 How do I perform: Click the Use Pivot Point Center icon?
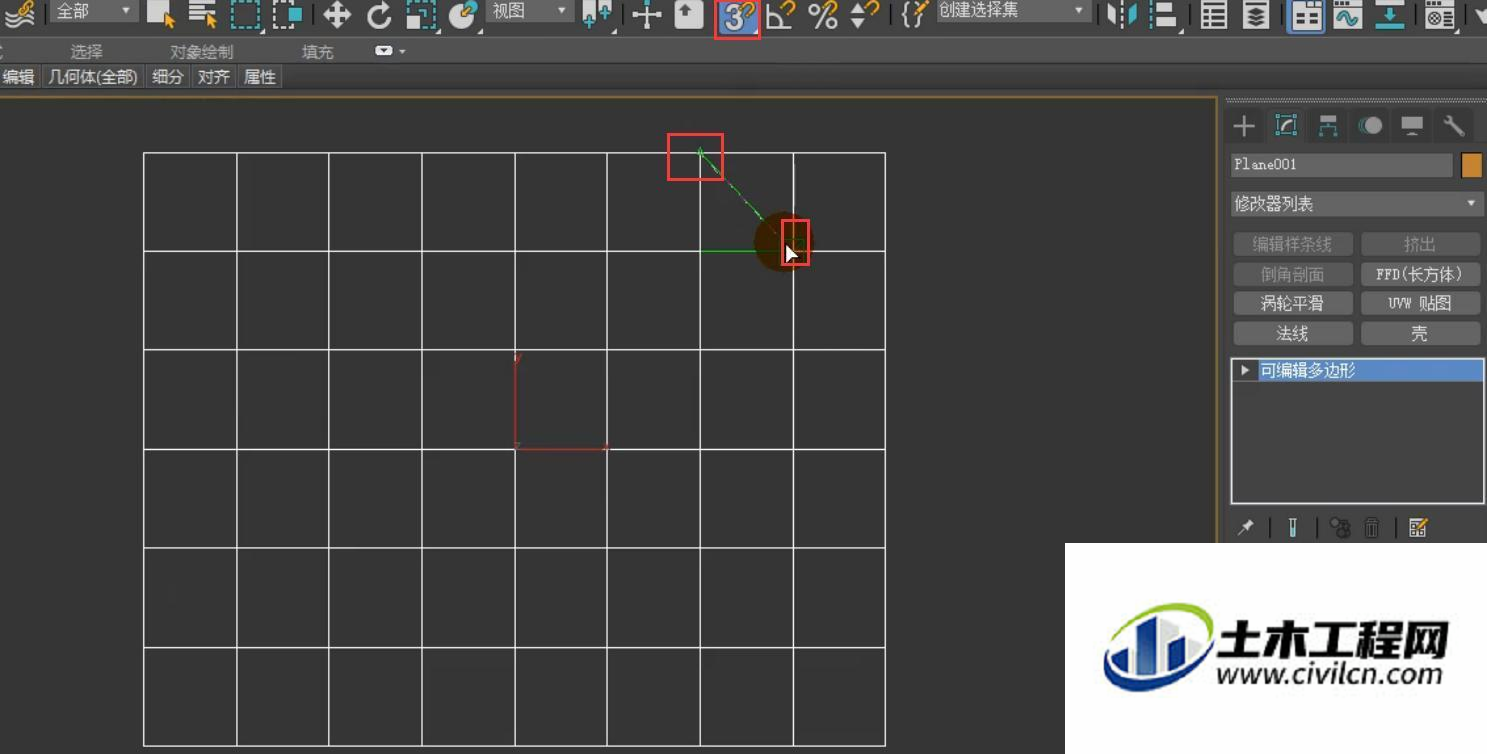598,14
